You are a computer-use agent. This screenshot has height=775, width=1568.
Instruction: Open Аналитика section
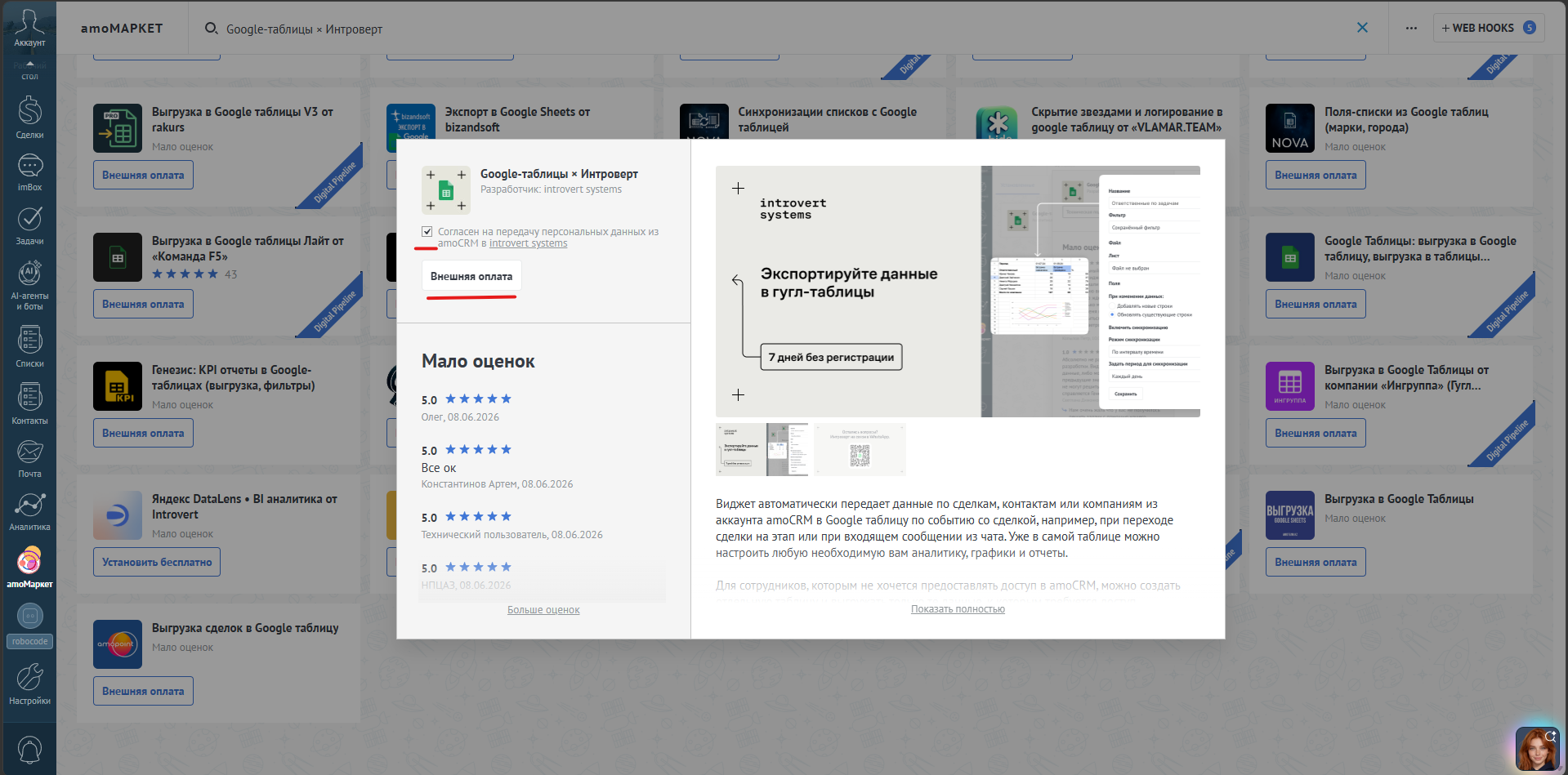[29, 511]
